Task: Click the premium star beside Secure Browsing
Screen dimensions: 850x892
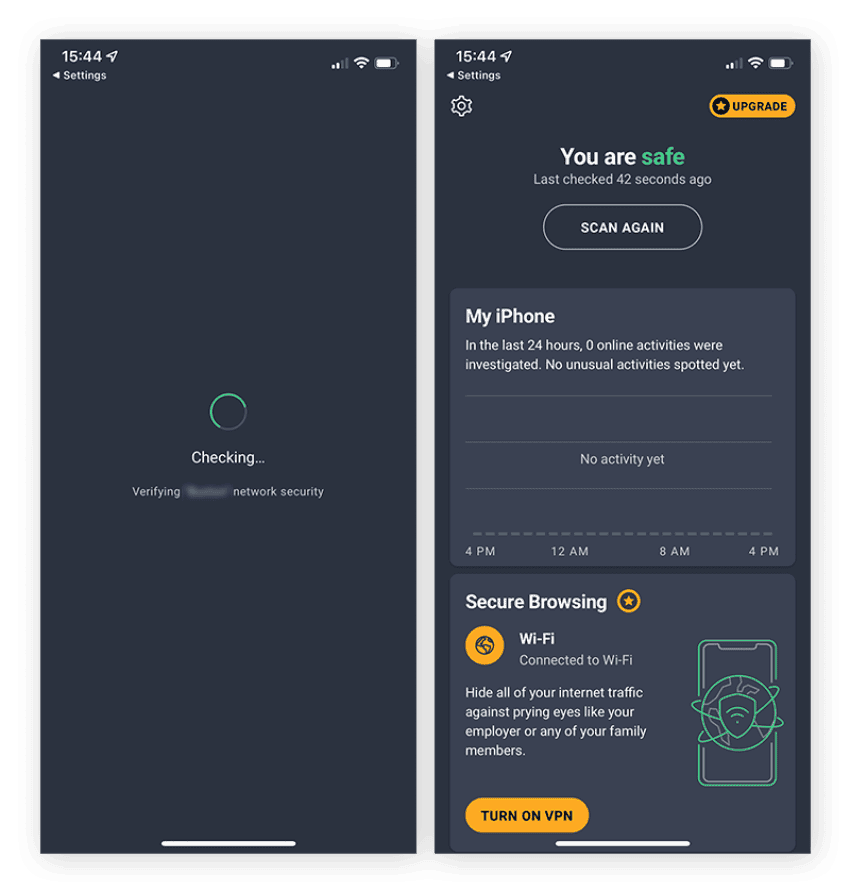Action: pos(628,601)
